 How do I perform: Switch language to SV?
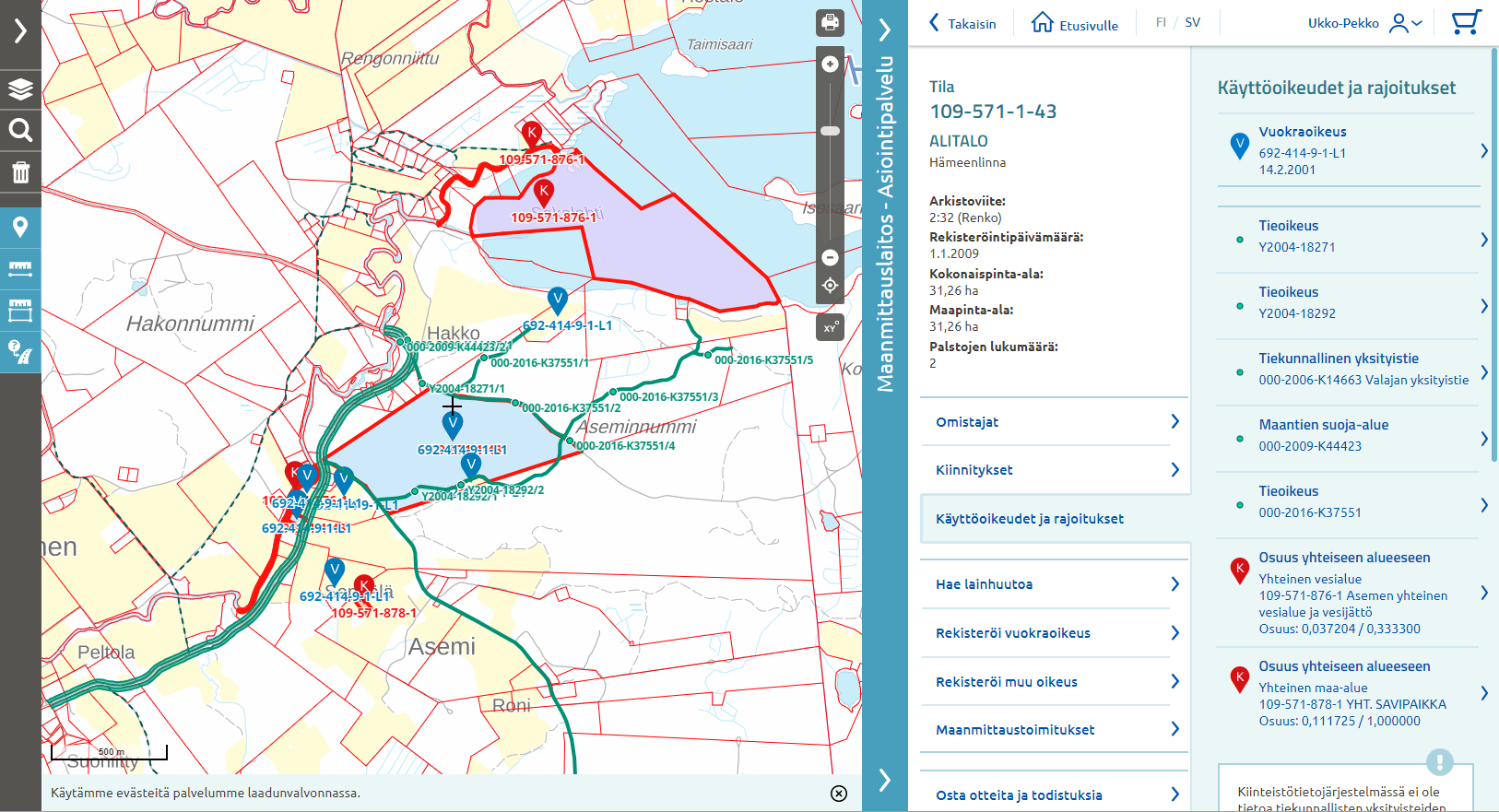[1192, 23]
